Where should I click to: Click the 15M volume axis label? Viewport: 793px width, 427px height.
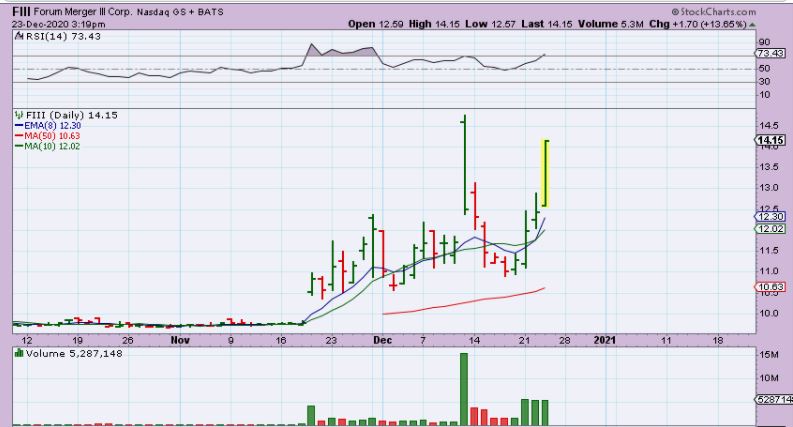[x=768, y=355]
